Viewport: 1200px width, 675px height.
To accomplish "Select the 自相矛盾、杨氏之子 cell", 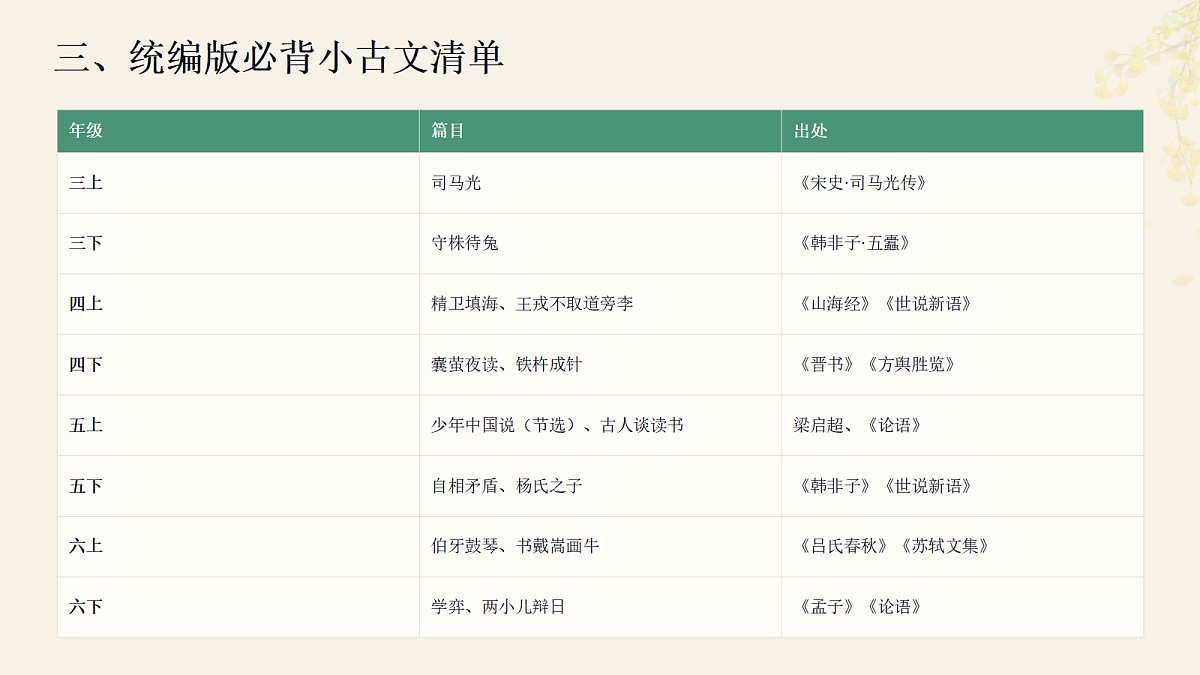I will (600, 486).
